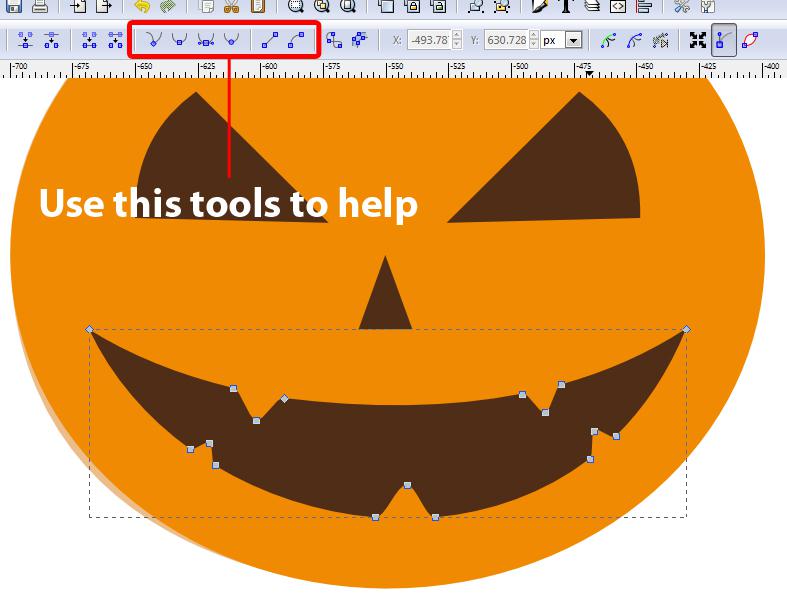Toggle show transformation handles
This screenshot has width=787, height=597.
click(x=698, y=41)
